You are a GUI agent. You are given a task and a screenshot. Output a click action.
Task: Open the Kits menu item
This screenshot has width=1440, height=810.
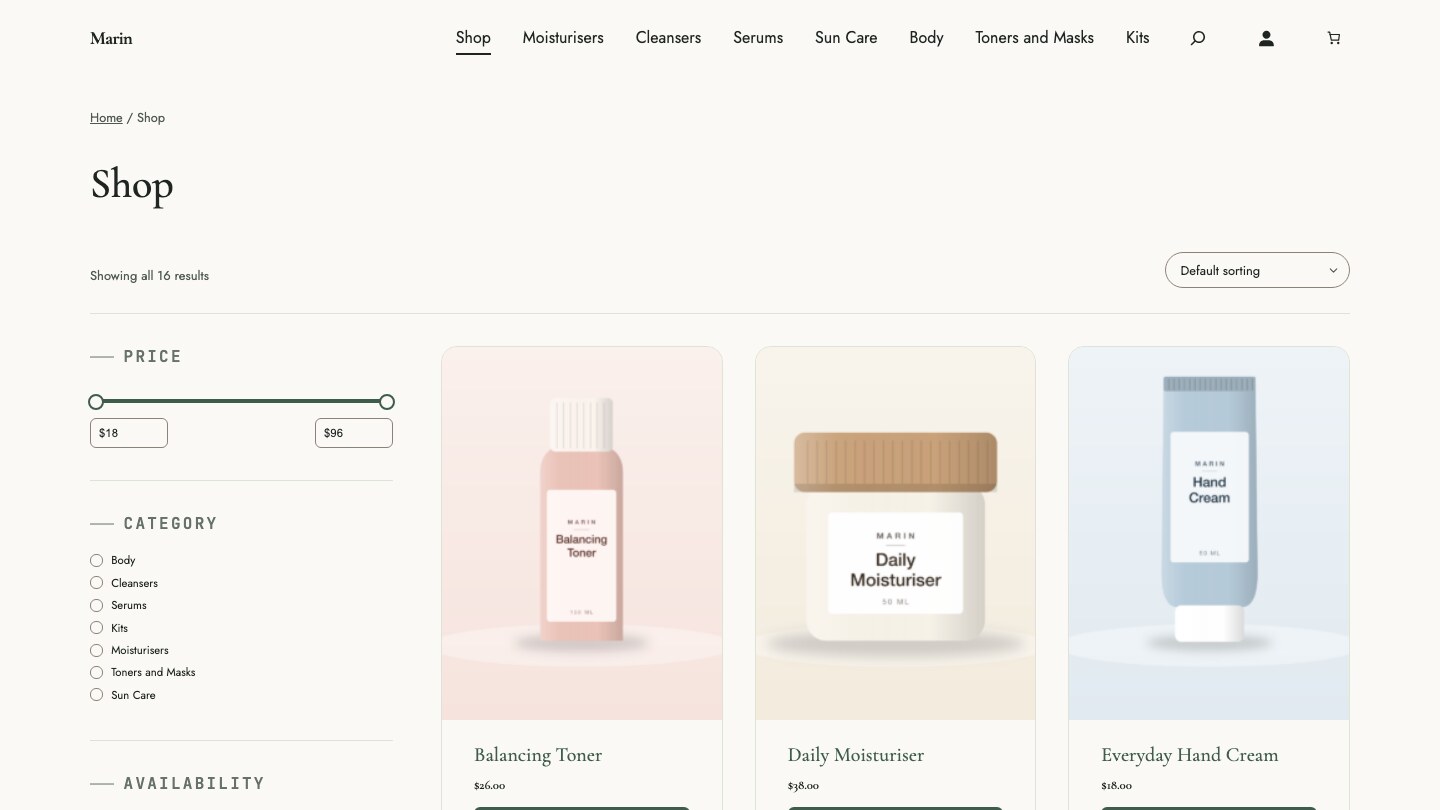click(1137, 38)
